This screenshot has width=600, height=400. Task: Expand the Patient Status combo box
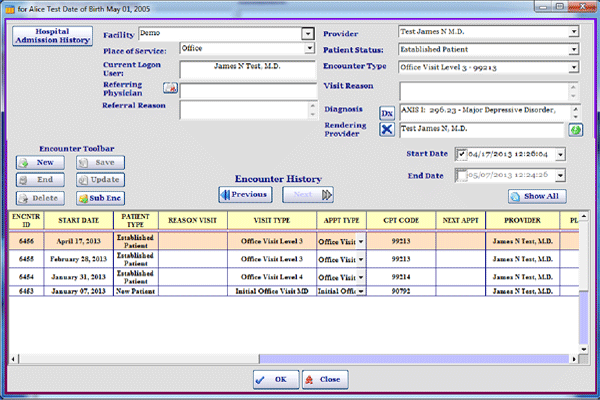coord(573,49)
